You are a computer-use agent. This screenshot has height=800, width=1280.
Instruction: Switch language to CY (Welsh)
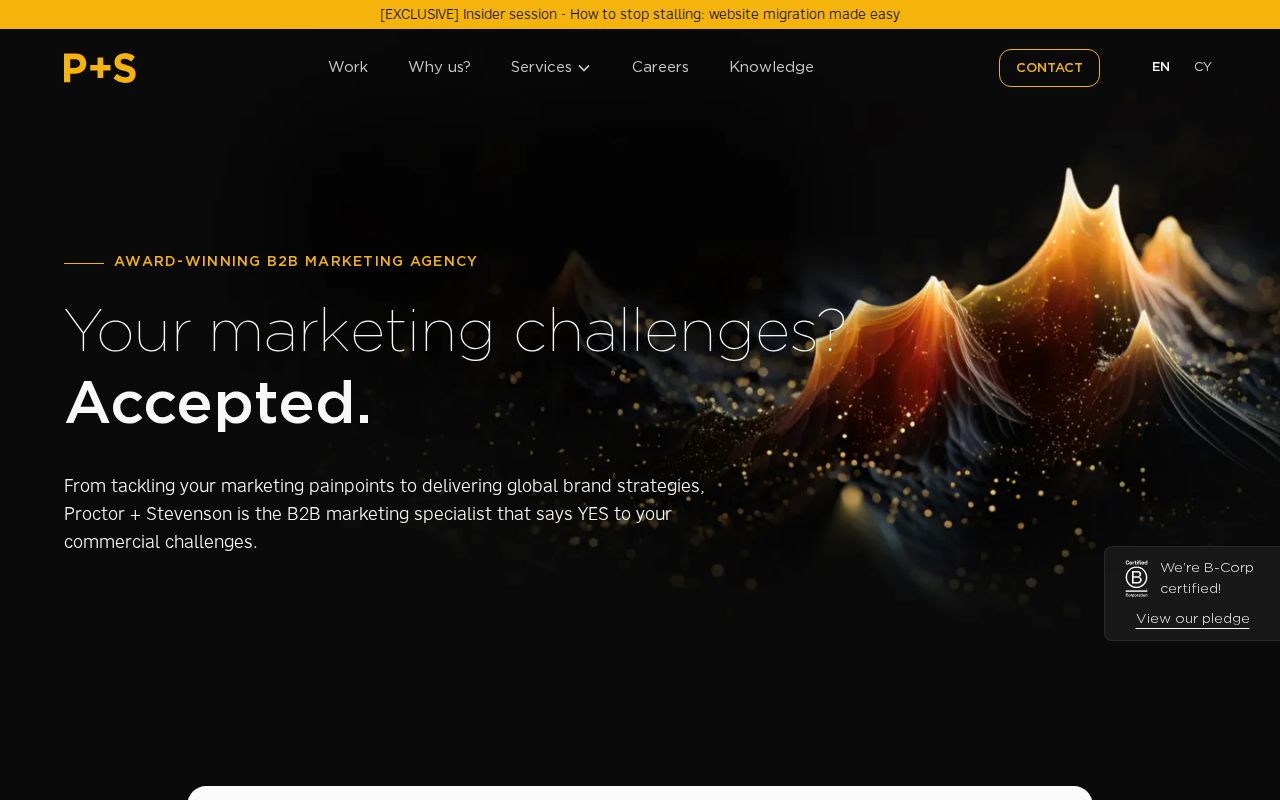point(1202,67)
